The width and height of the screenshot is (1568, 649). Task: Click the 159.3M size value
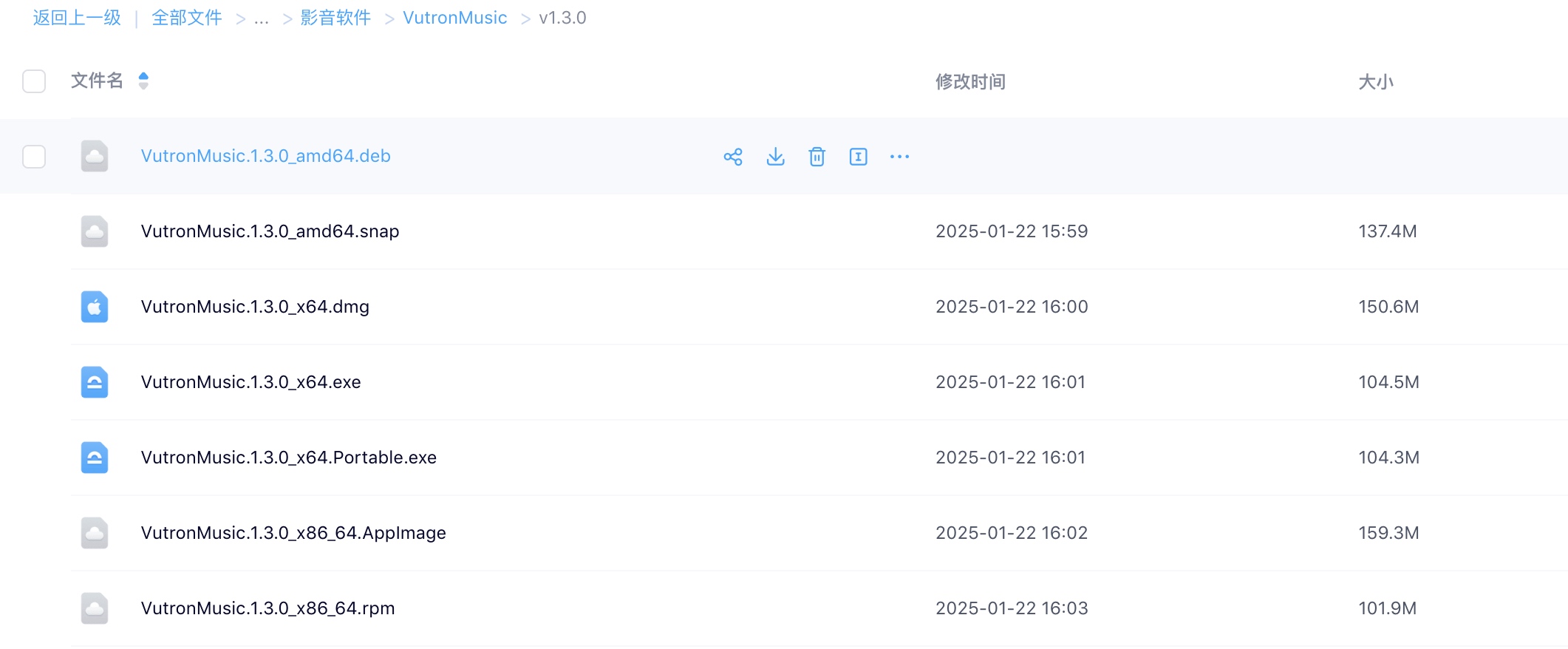pyautogui.click(x=1389, y=533)
